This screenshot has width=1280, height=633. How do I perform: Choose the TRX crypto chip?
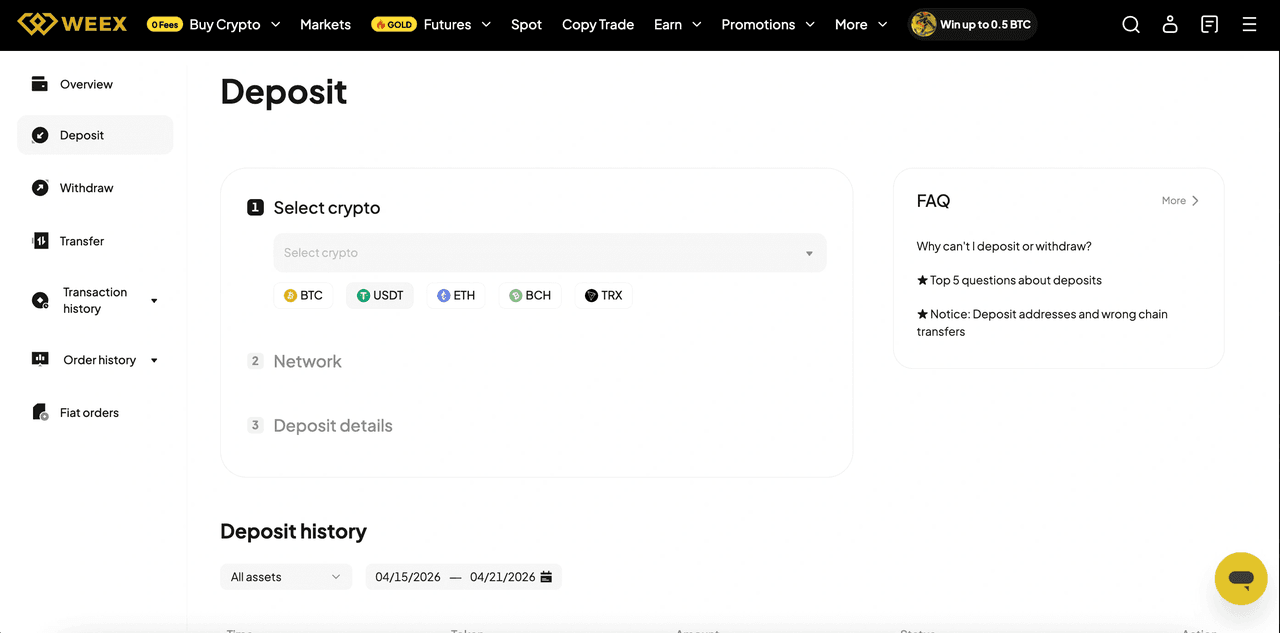click(x=603, y=295)
